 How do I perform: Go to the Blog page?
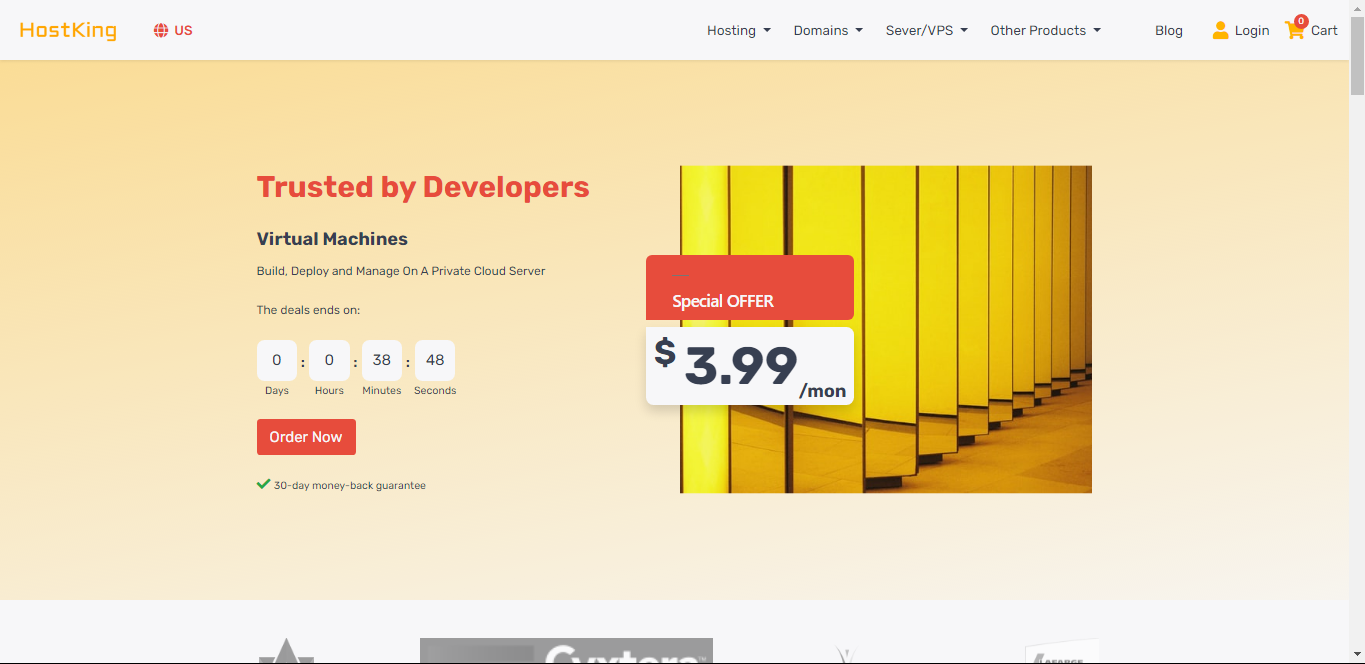click(1168, 30)
